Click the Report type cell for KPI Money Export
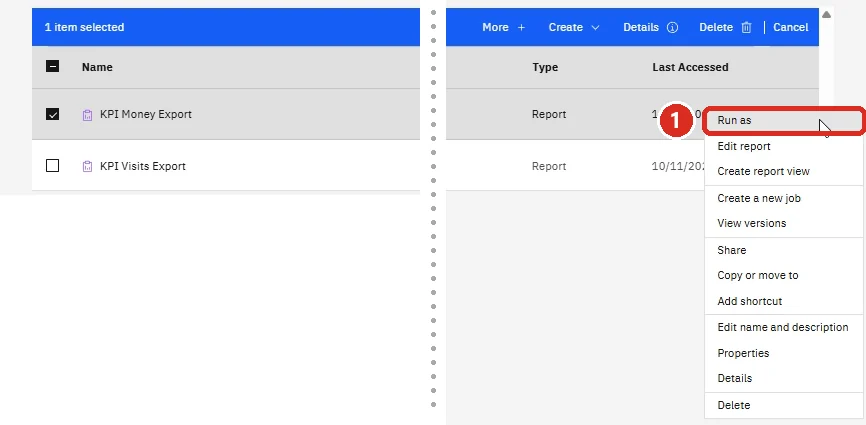The width and height of the screenshot is (866, 425). [549, 115]
